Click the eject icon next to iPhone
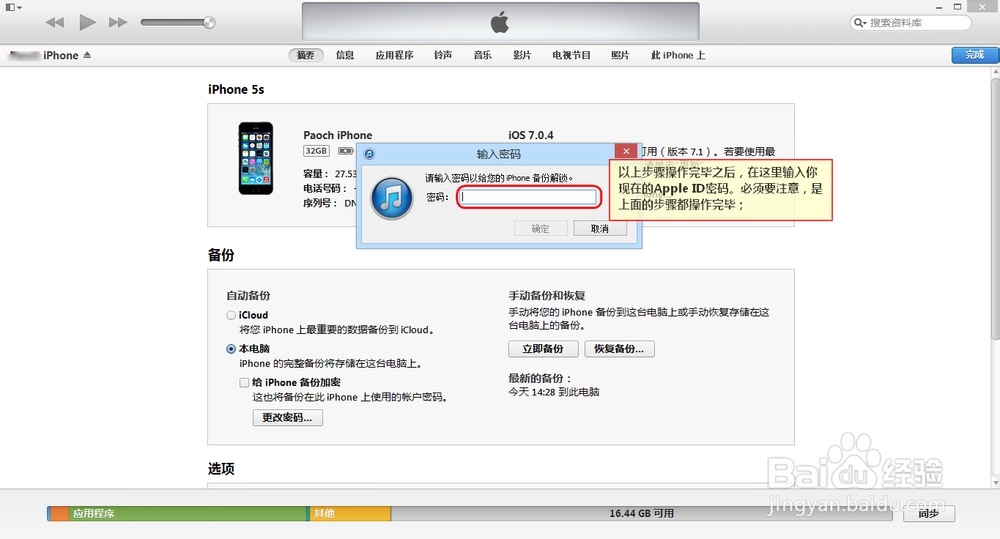Screen dimensions: 1000x539 coord(87,55)
